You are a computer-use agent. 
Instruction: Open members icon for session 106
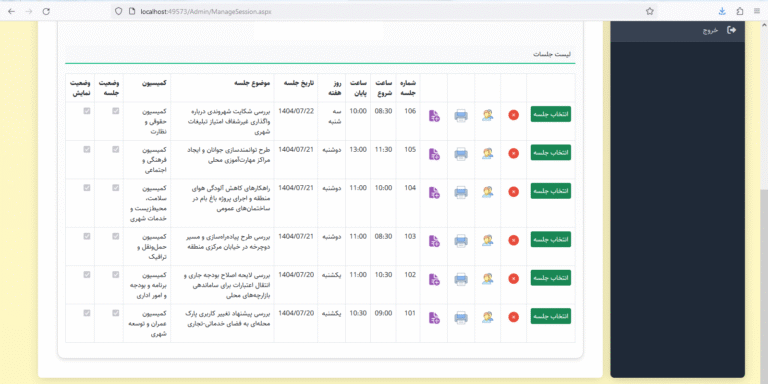click(487, 115)
